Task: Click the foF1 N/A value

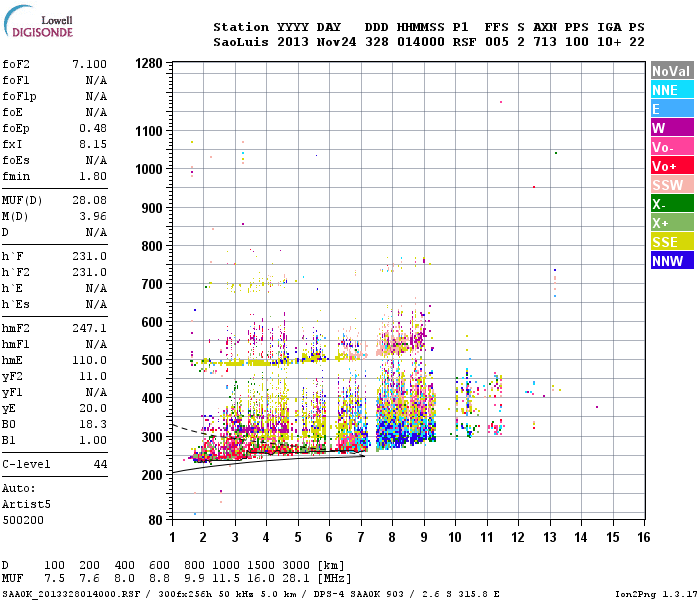Action: coord(96,80)
